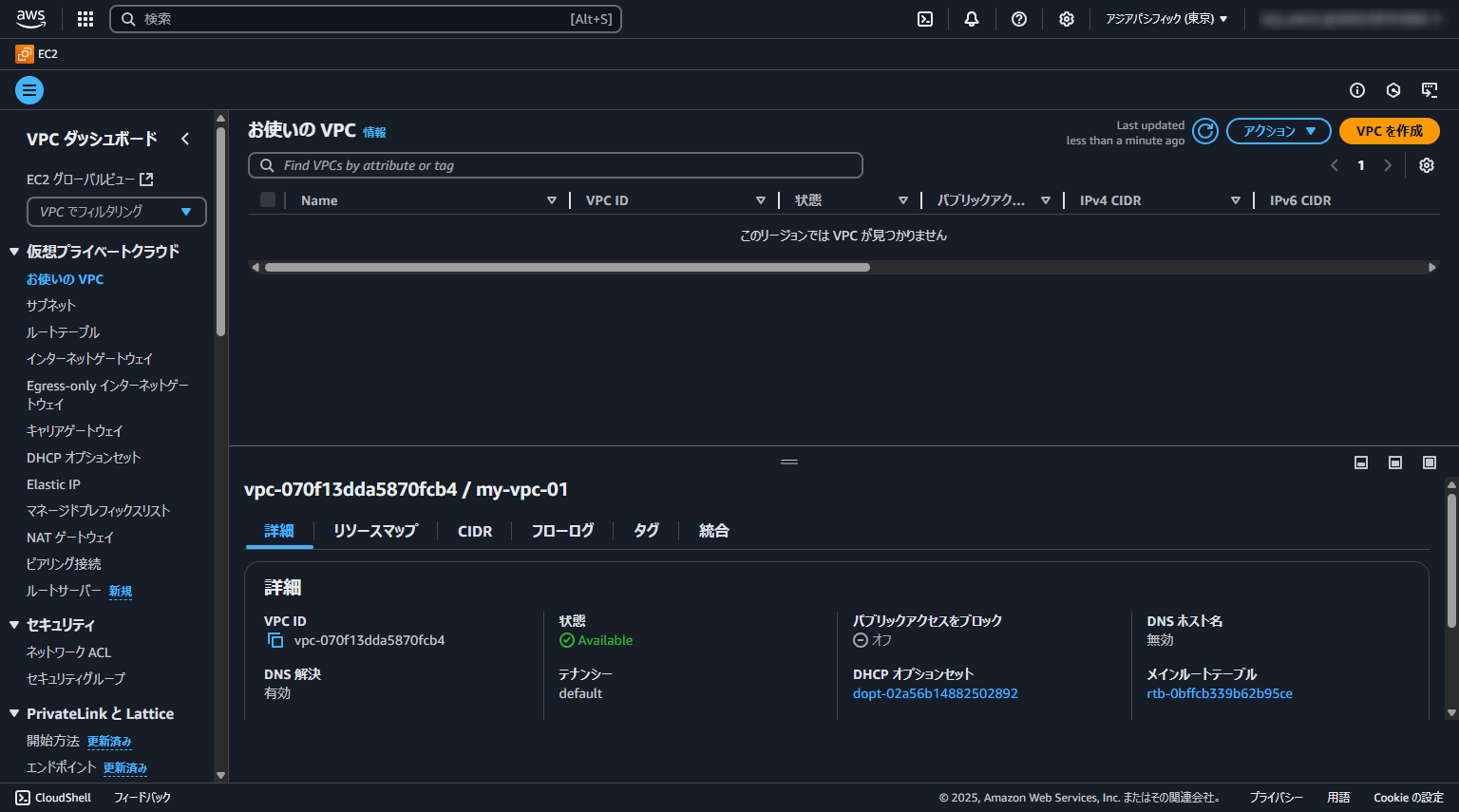Collapse the detail panel to bottom
The height and width of the screenshot is (812, 1459).
click(1361, 463)
